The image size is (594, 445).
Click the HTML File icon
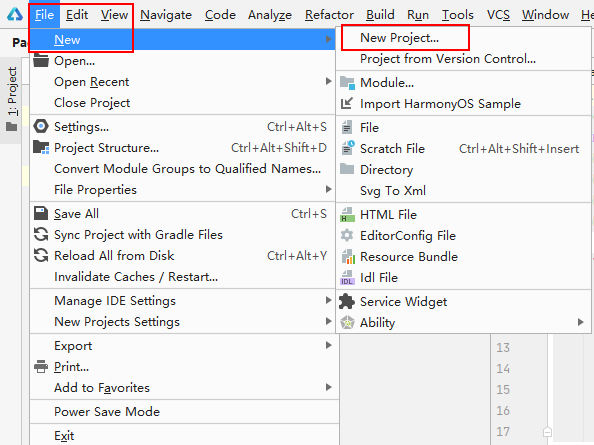(347, 214)
